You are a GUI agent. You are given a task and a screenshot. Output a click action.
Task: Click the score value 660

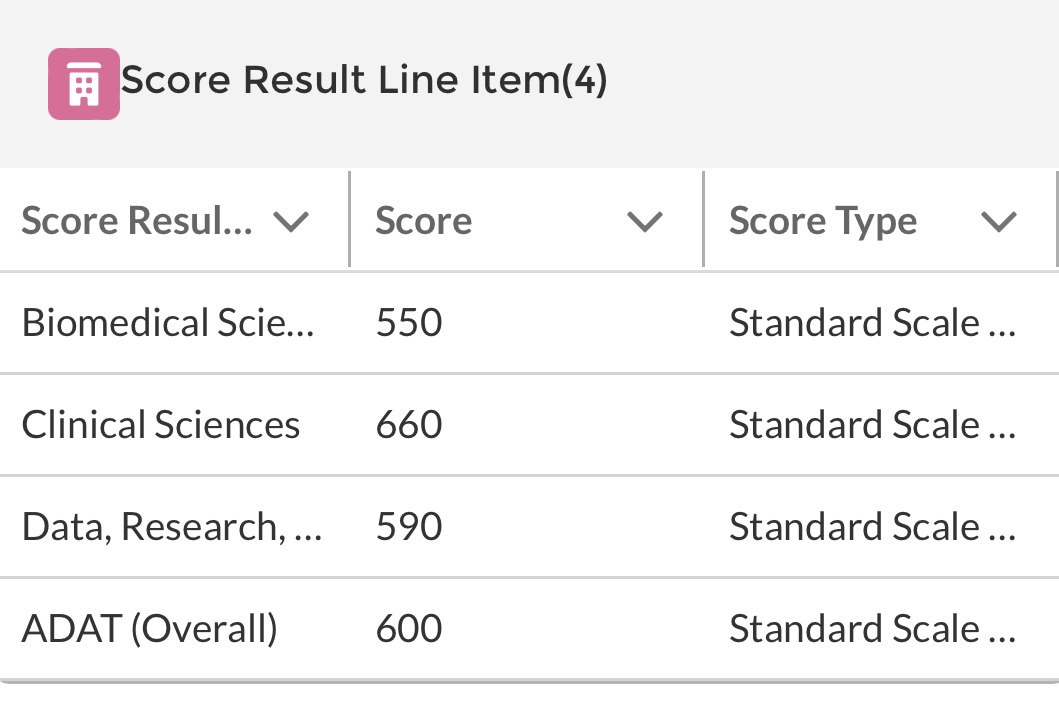409,425
